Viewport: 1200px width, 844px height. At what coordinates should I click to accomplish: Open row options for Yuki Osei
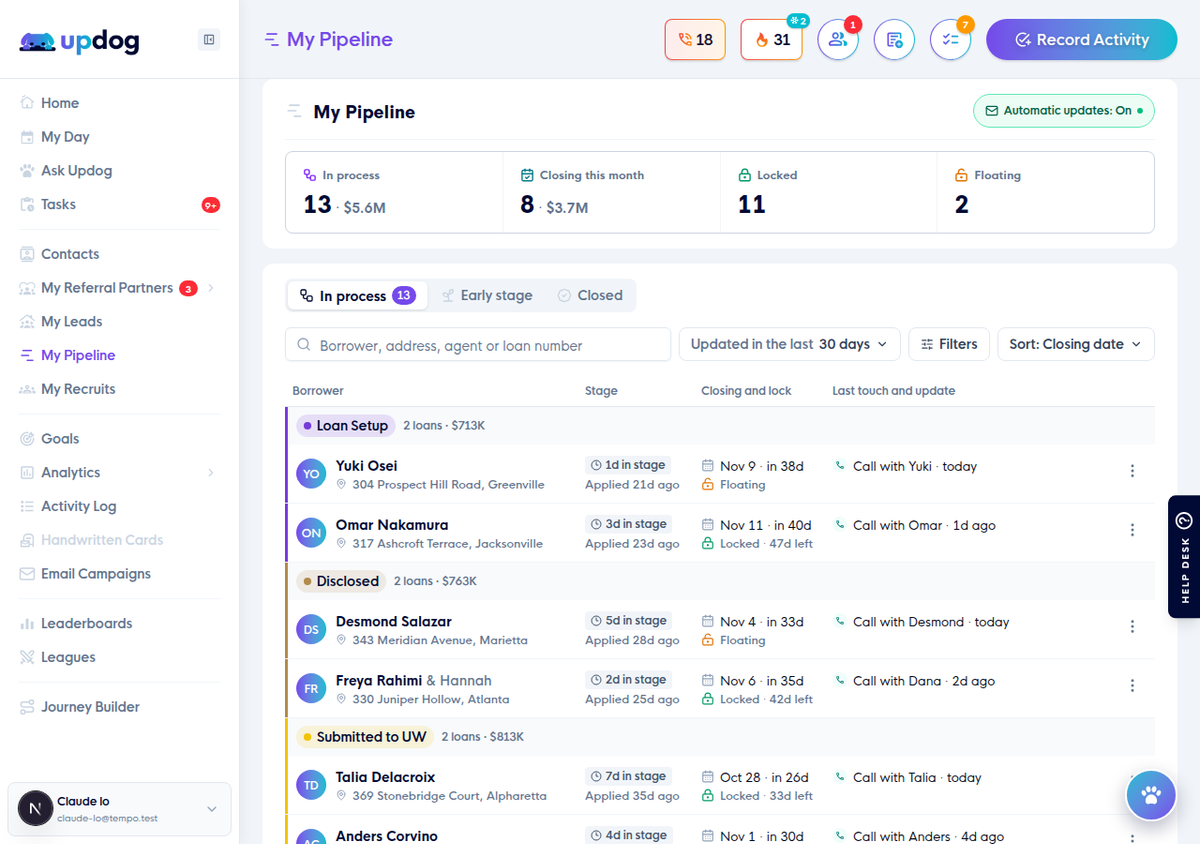[x=1132, y=471]
